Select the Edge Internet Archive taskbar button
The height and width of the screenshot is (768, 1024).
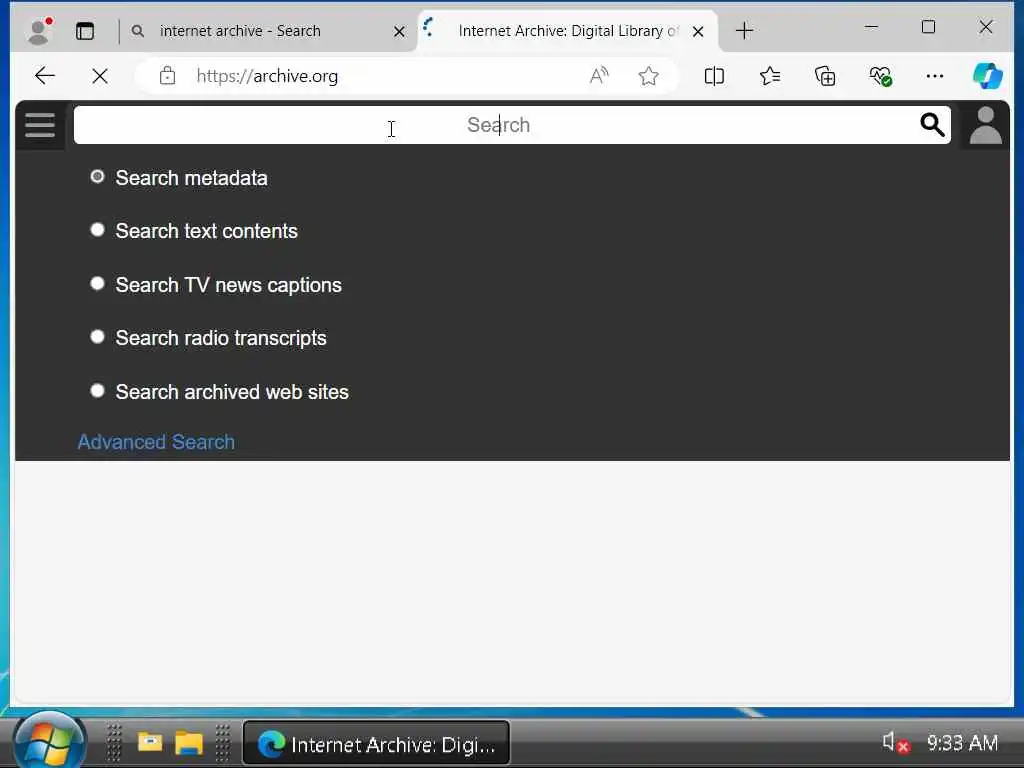pos(376,744)
